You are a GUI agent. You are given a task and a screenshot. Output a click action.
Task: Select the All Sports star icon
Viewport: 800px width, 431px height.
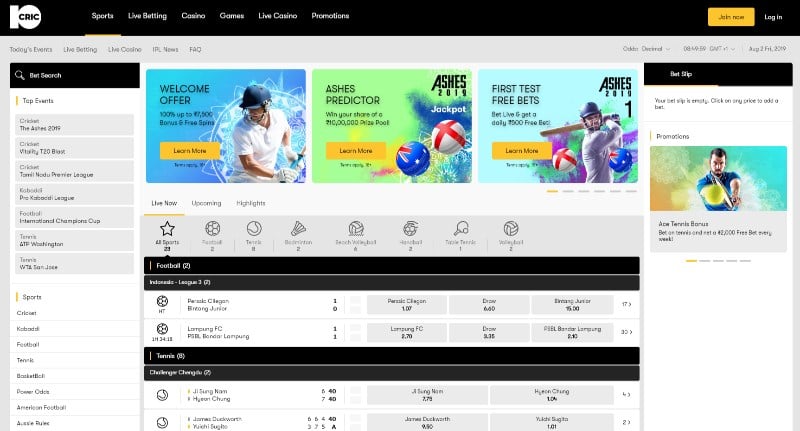167,229
